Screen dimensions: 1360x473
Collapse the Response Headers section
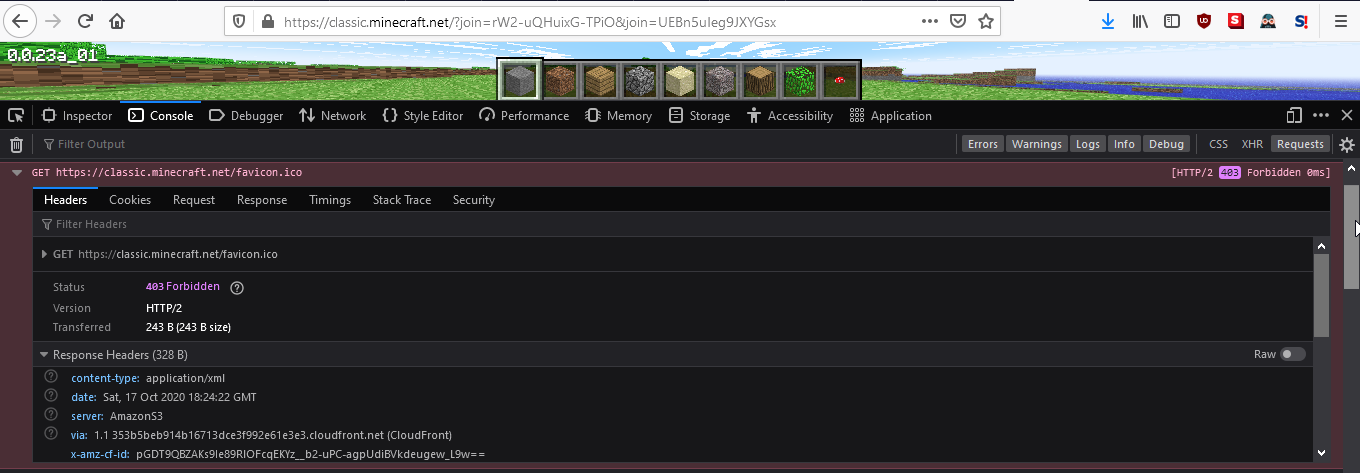click(44, 355)
